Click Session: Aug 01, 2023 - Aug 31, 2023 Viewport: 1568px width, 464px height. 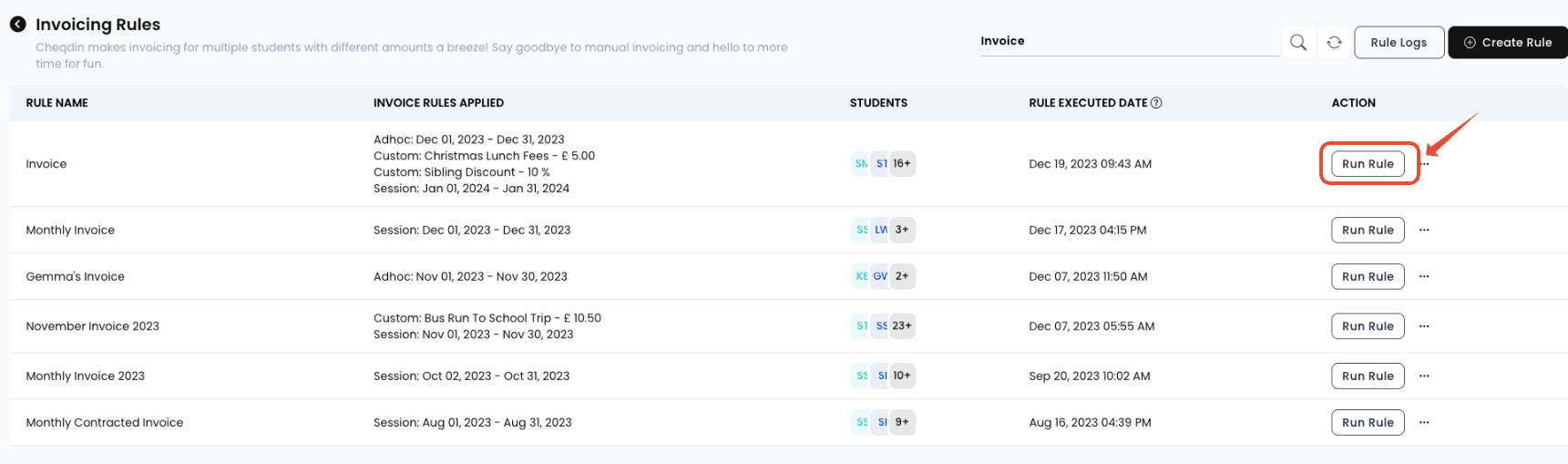point(472,422)
